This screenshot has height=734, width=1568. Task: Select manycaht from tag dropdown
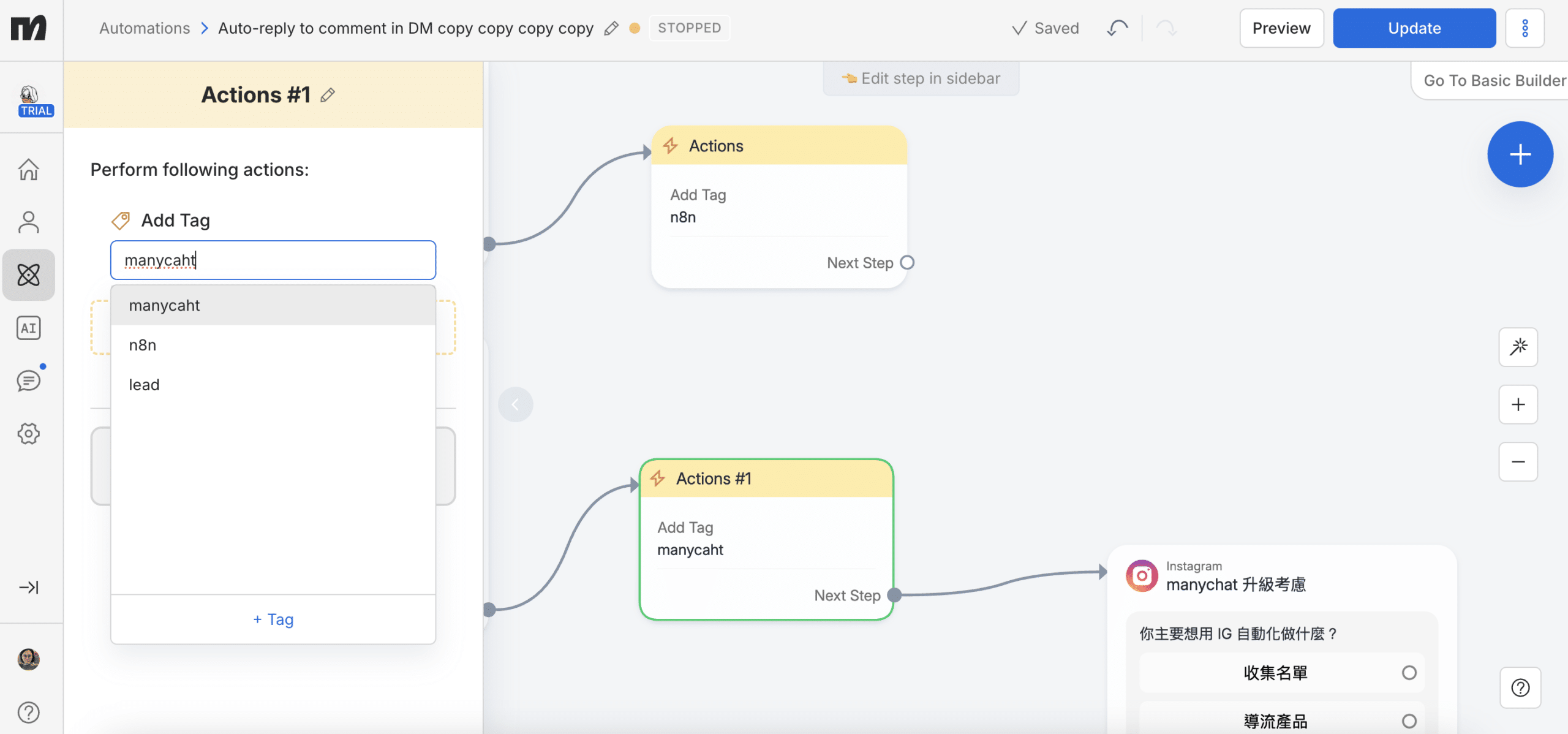tap(273, 306)
